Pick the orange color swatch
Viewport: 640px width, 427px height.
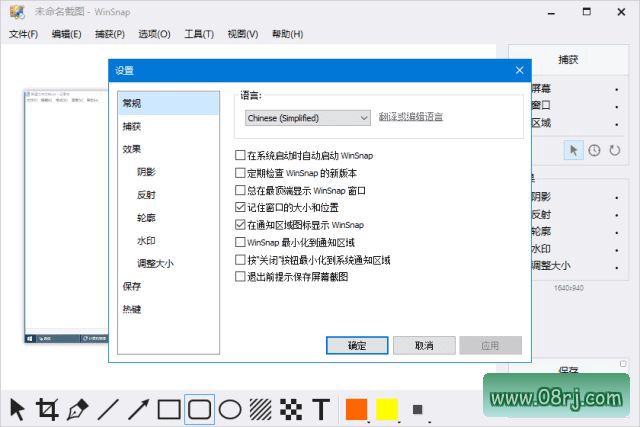click(x=357, y=409)
